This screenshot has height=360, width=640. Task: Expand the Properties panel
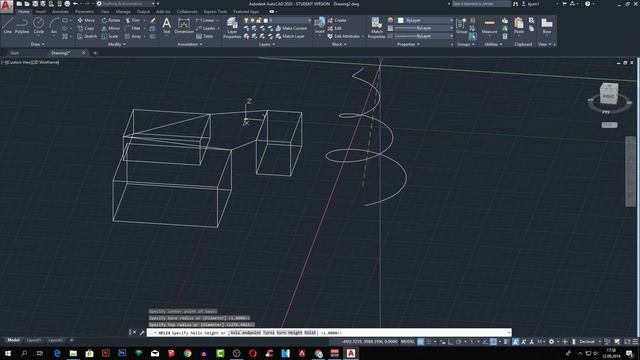coord(408,44)
